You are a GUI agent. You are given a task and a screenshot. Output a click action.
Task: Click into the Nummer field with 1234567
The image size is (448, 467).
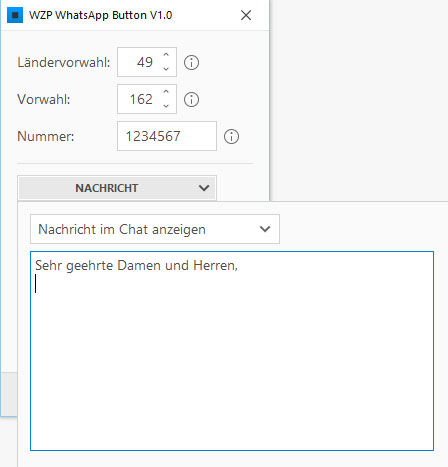167,136
